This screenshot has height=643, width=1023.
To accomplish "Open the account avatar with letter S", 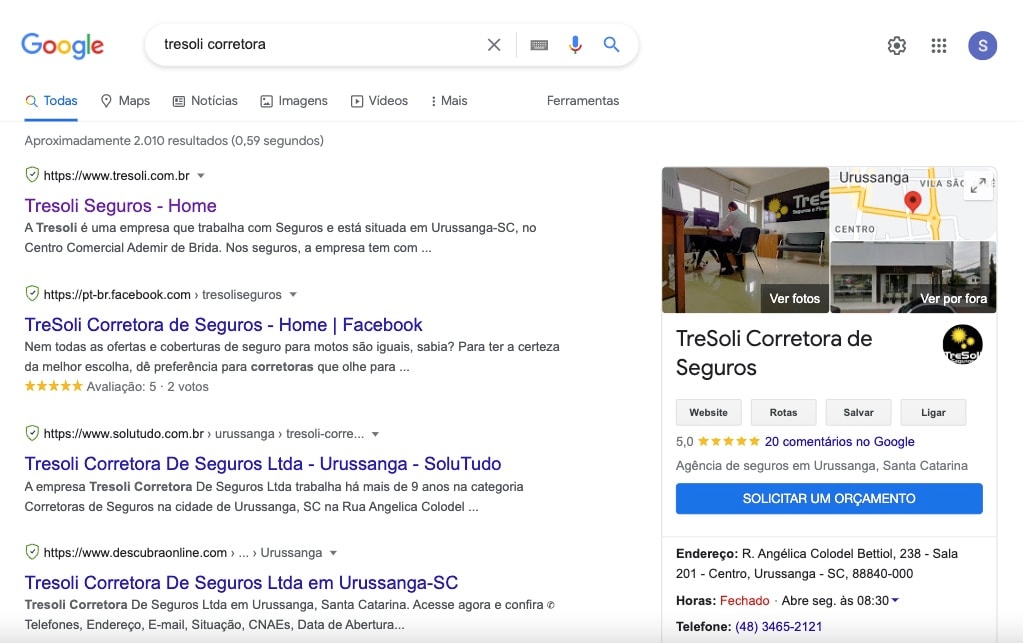I will [983, 46].
